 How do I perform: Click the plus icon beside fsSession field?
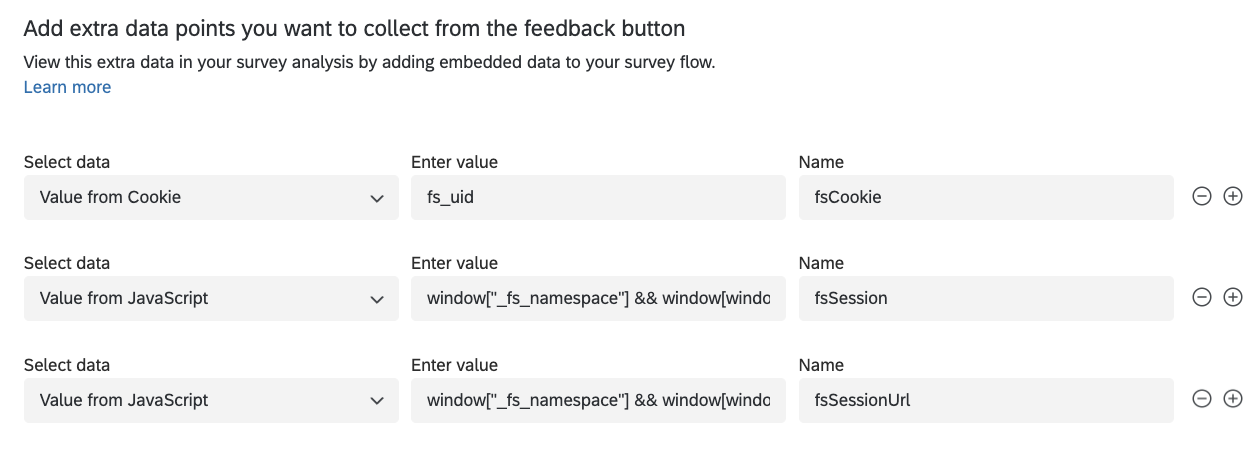1233,298
